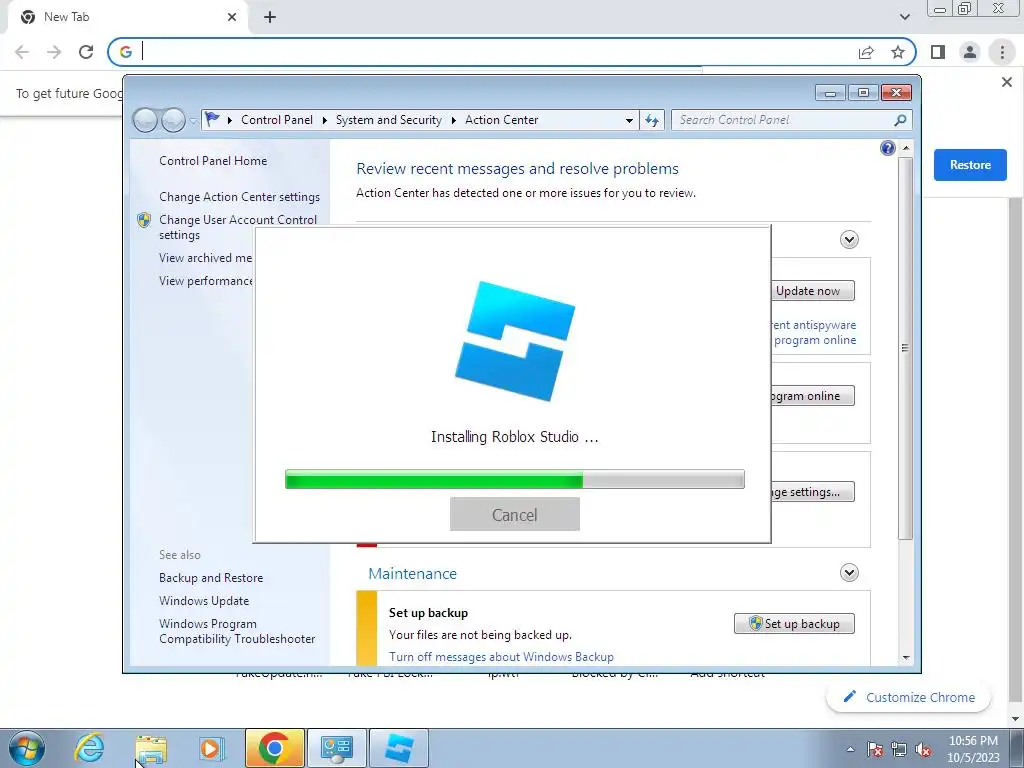Viewport: 1024px width, 768px height.
Task: Open Chrome's tab search chevron
Action: pos(904,17)
